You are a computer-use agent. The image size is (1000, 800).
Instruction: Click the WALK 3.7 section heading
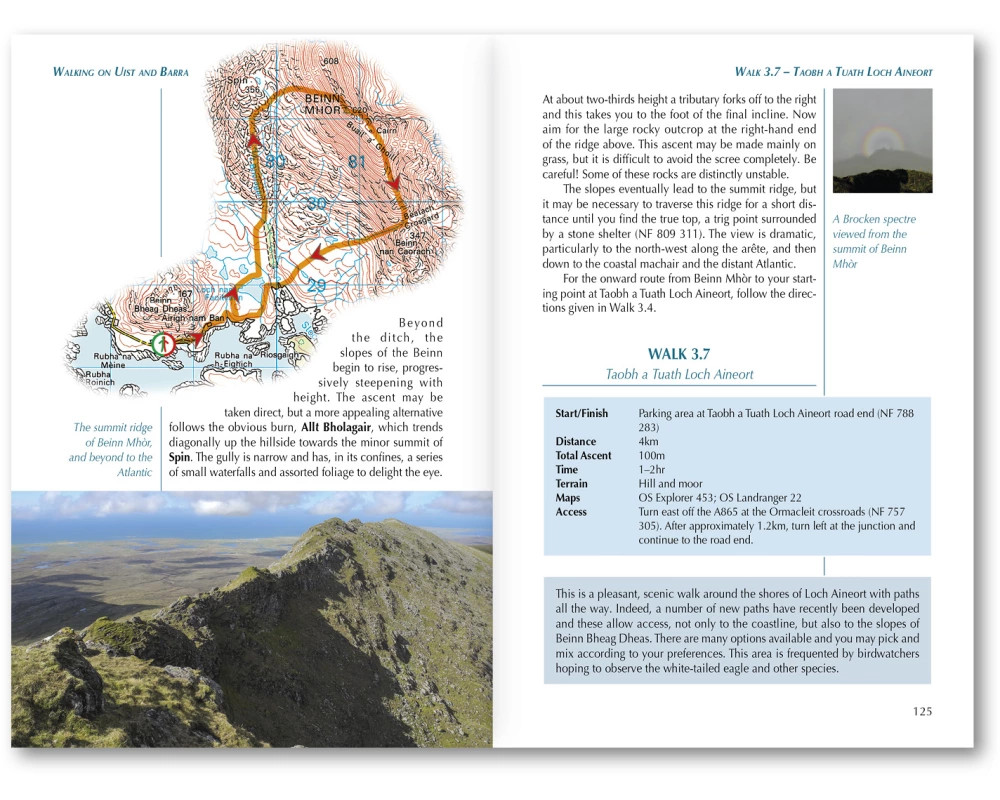coord(678,354)
